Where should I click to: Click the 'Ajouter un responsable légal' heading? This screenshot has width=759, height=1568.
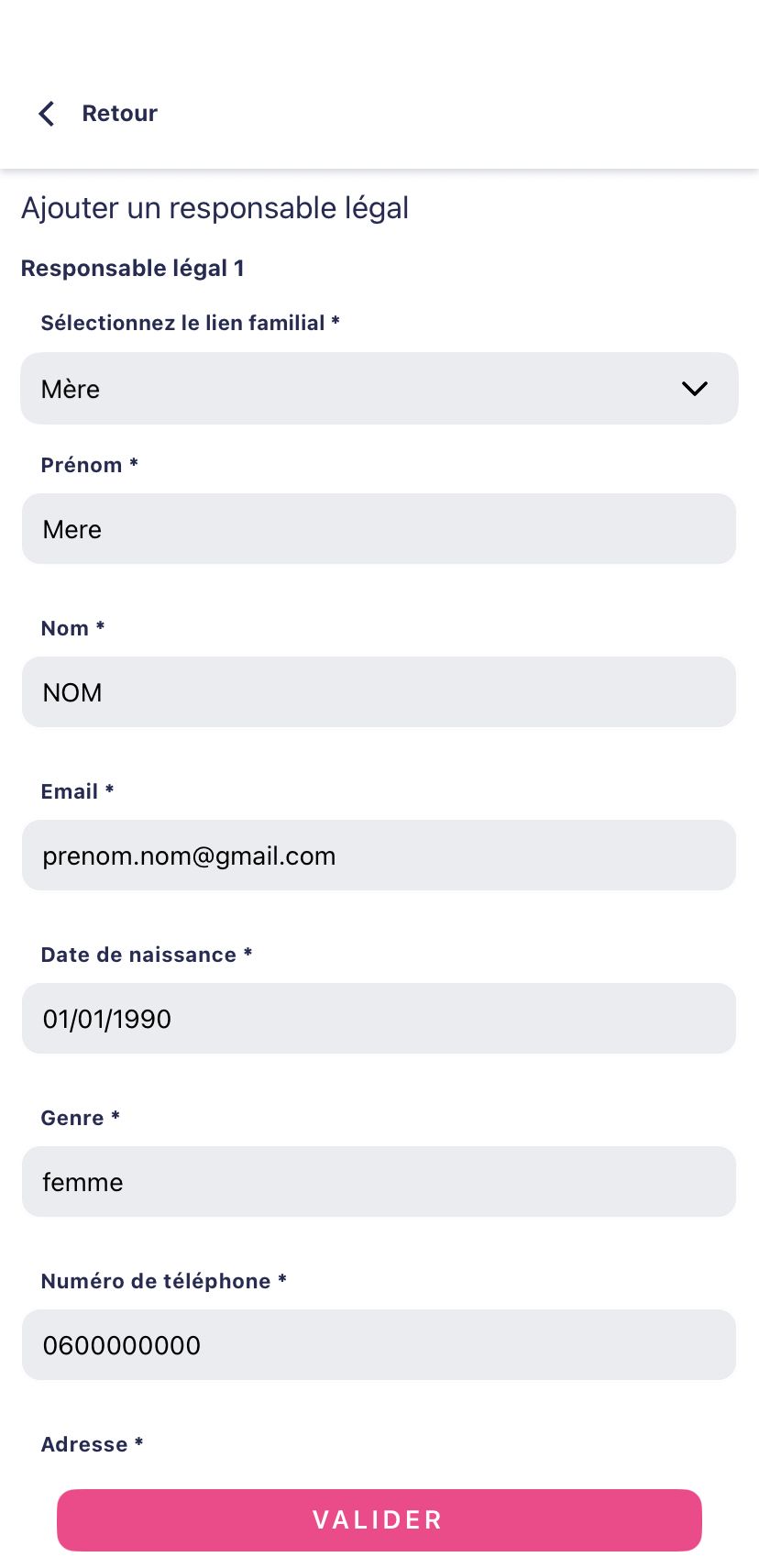214,208
